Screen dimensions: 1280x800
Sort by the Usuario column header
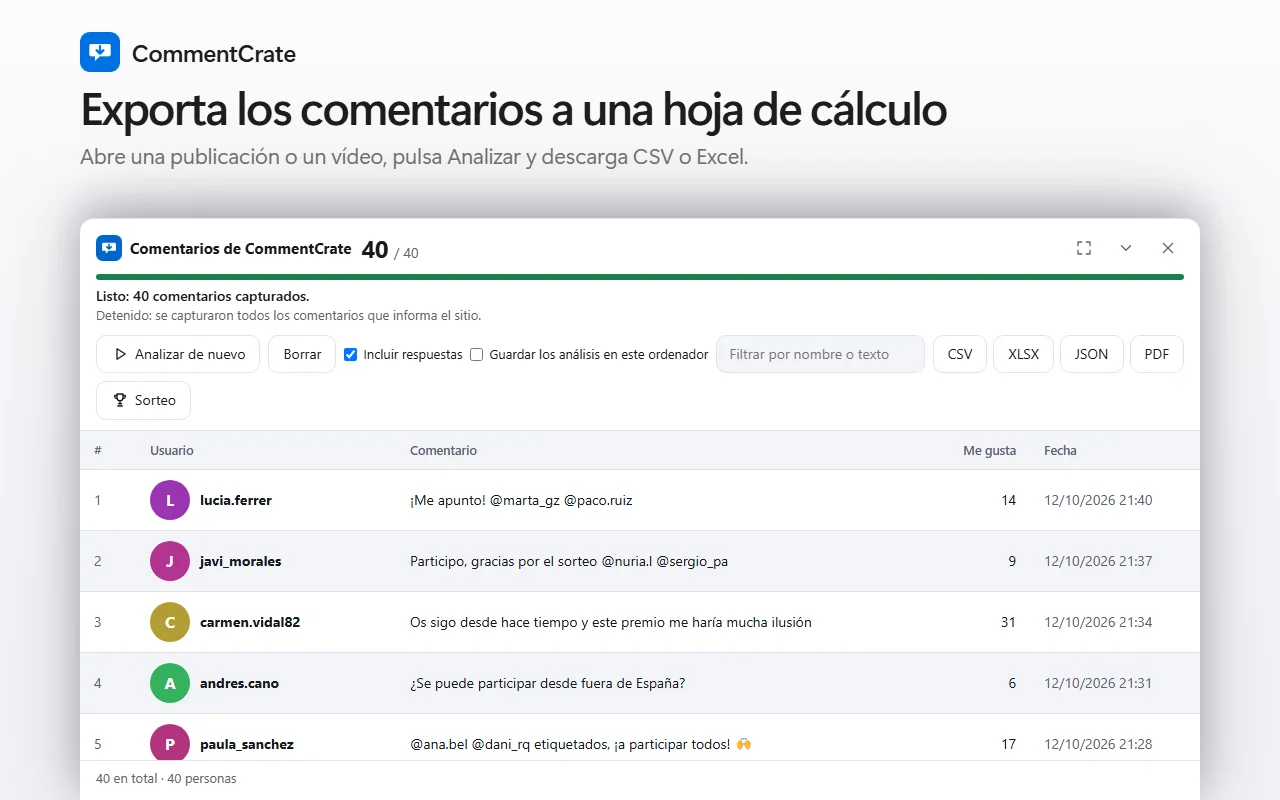point(172,451)
